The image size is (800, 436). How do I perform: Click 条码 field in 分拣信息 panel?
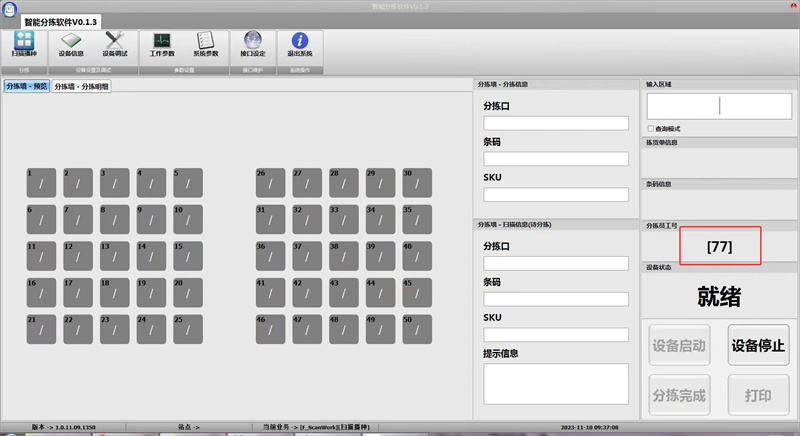556,159
